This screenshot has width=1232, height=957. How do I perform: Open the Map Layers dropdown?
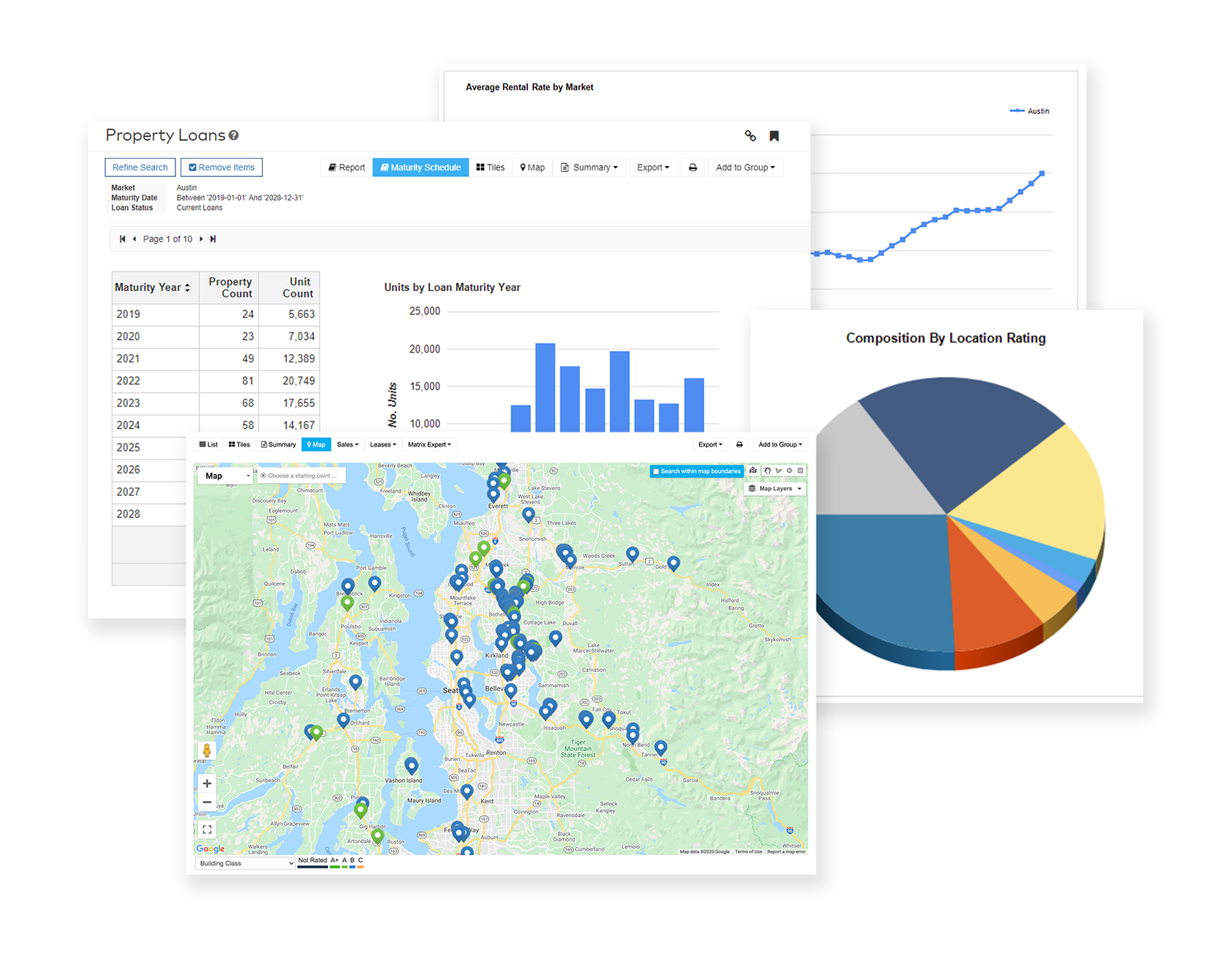click(x=774, y=488)
